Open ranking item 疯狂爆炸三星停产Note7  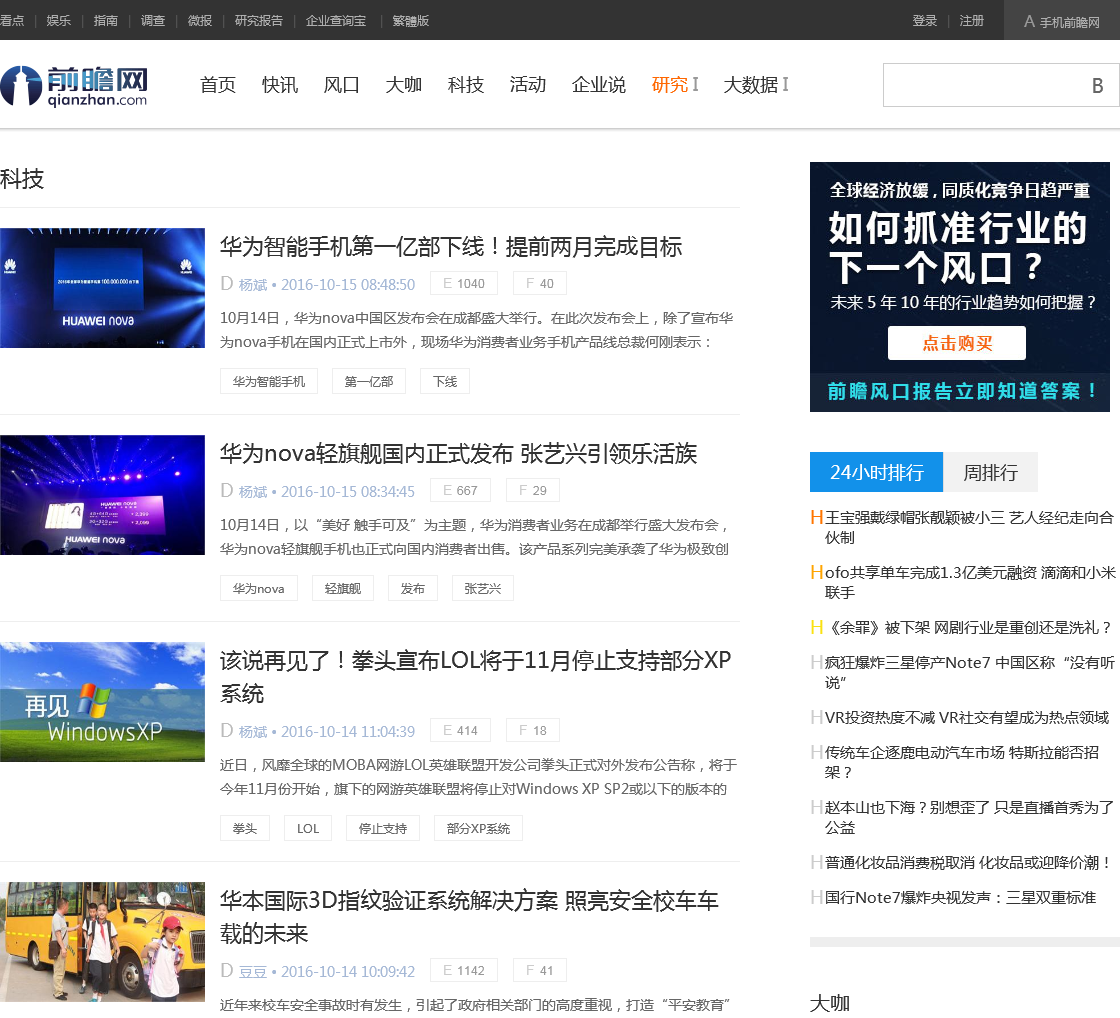click(970, 673)
